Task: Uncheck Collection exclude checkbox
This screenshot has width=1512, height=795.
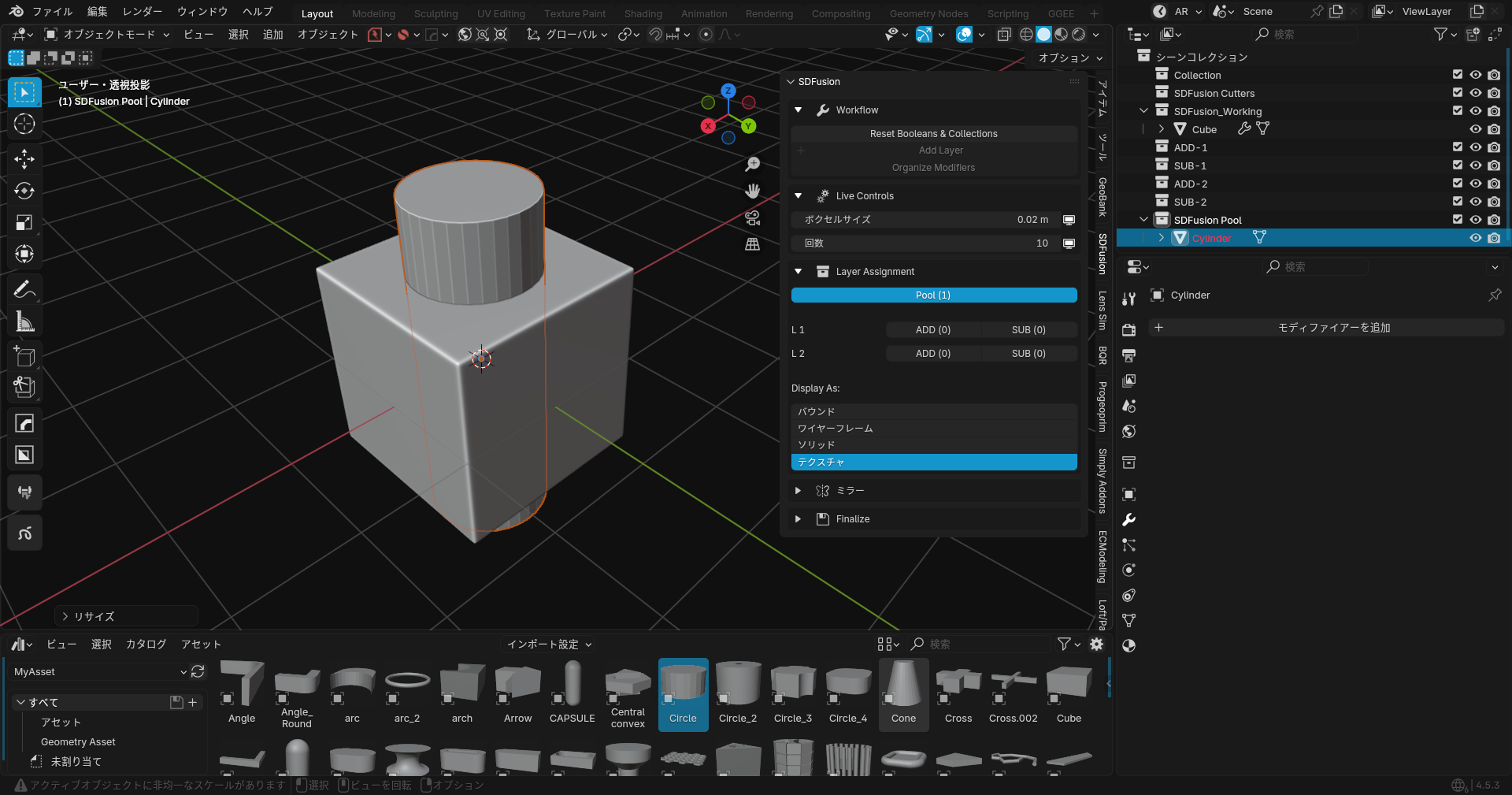Action: point(1458,75)
